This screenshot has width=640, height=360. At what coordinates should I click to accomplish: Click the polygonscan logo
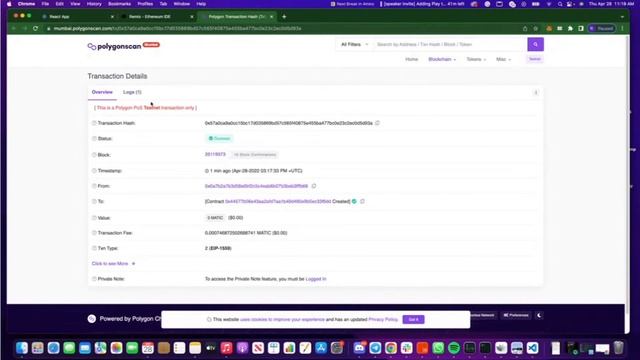[x=115, y=46]
